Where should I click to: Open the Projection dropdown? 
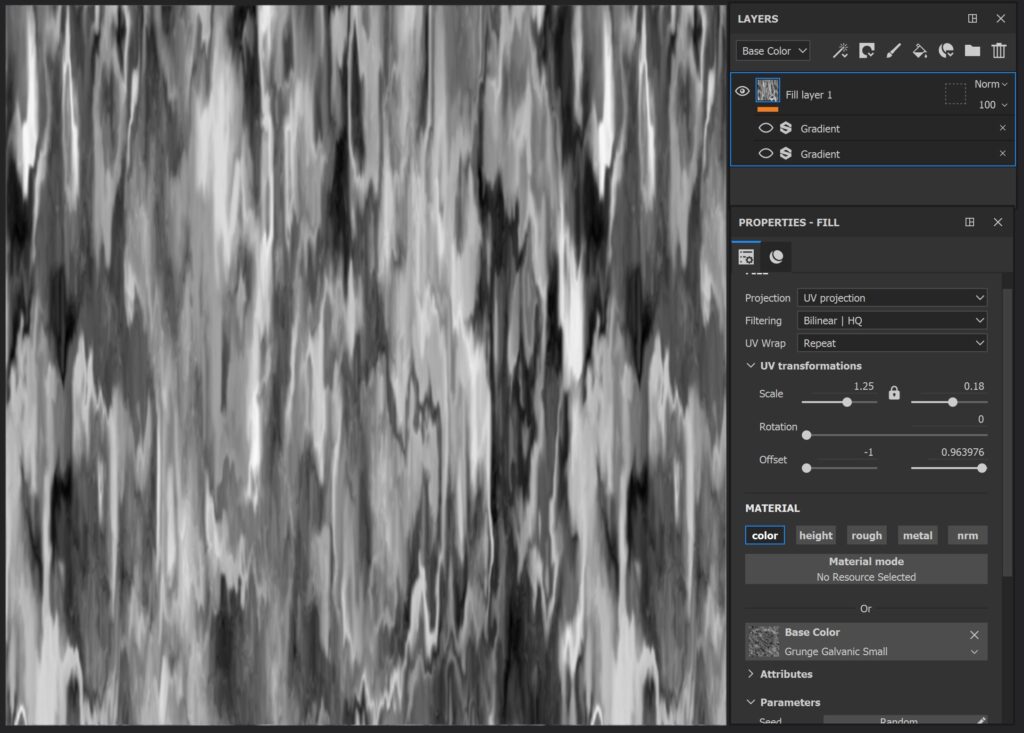click(892, 298)
